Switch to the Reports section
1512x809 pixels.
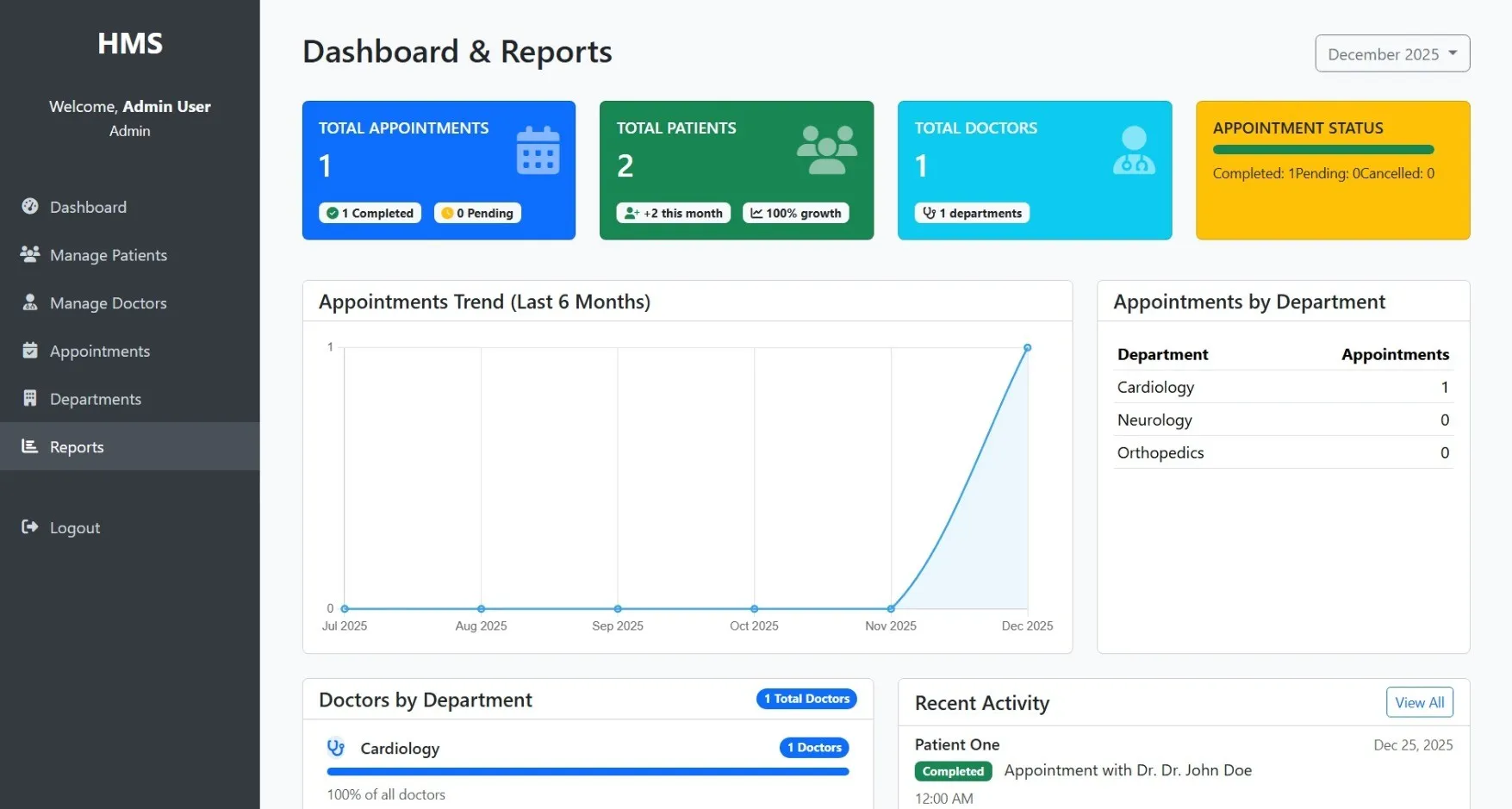tap(77, 446)
